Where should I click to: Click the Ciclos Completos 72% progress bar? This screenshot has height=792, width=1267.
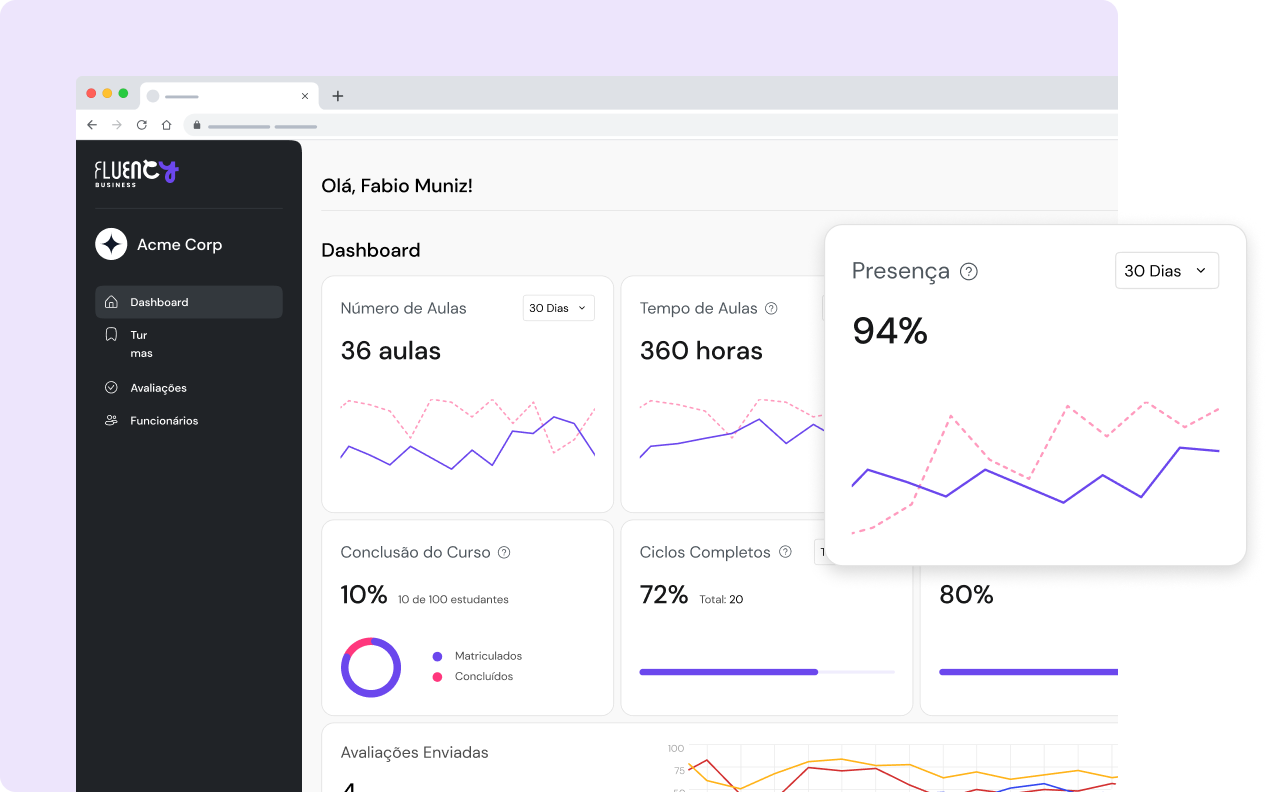point(767,672)
